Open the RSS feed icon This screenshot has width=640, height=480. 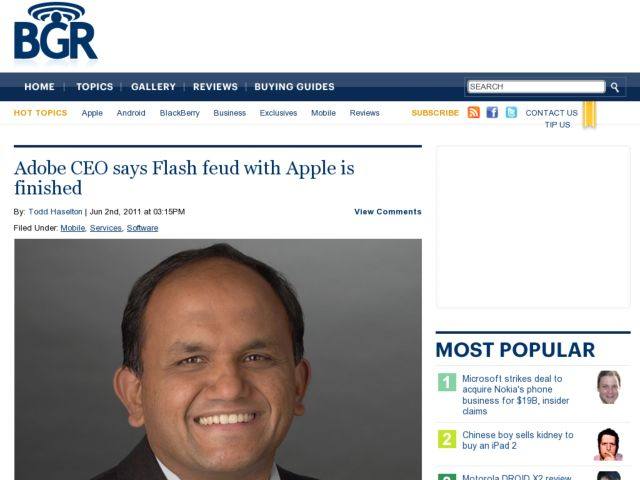pos(473,112)
